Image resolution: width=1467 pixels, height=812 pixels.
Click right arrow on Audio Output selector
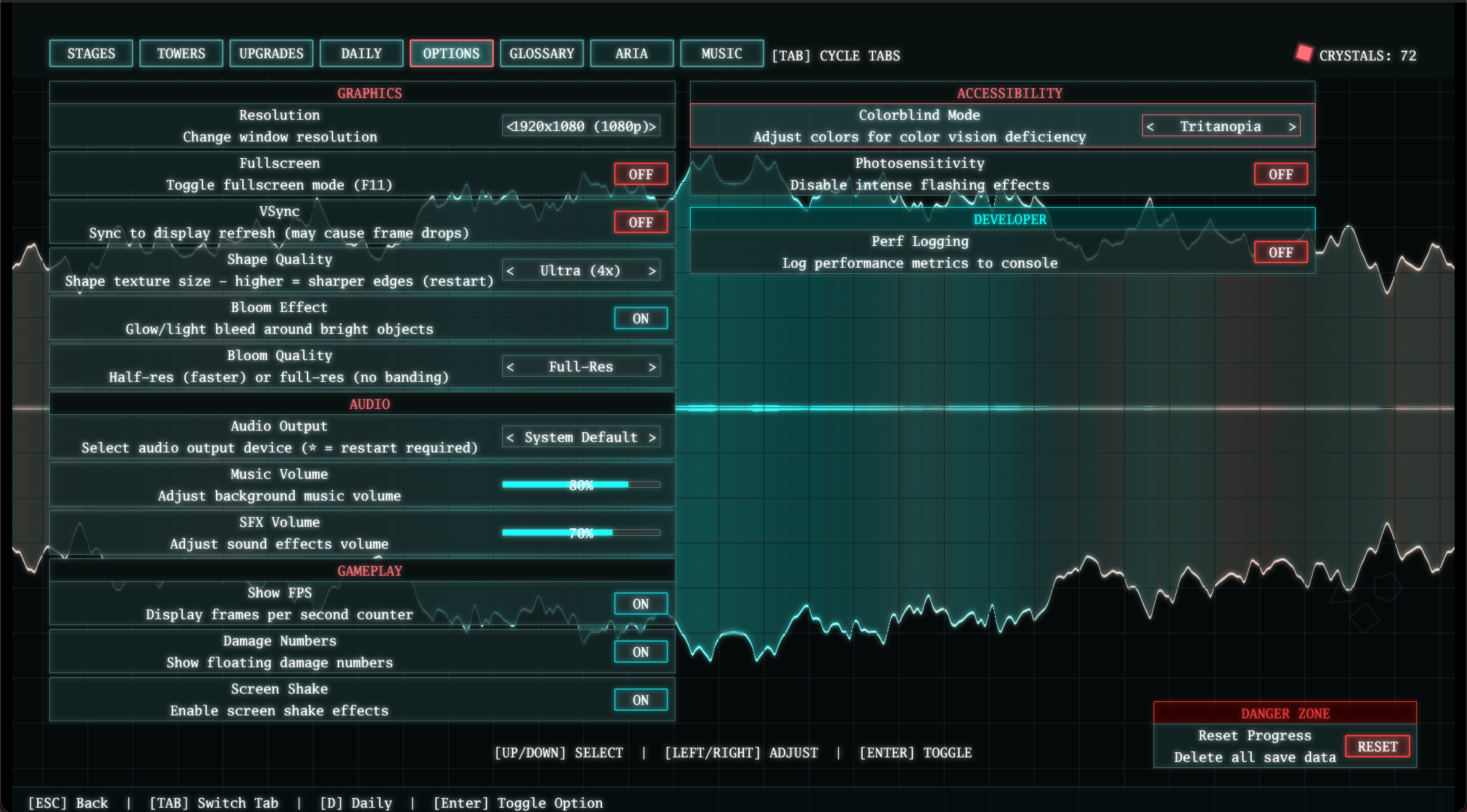[x=652, y=437]
